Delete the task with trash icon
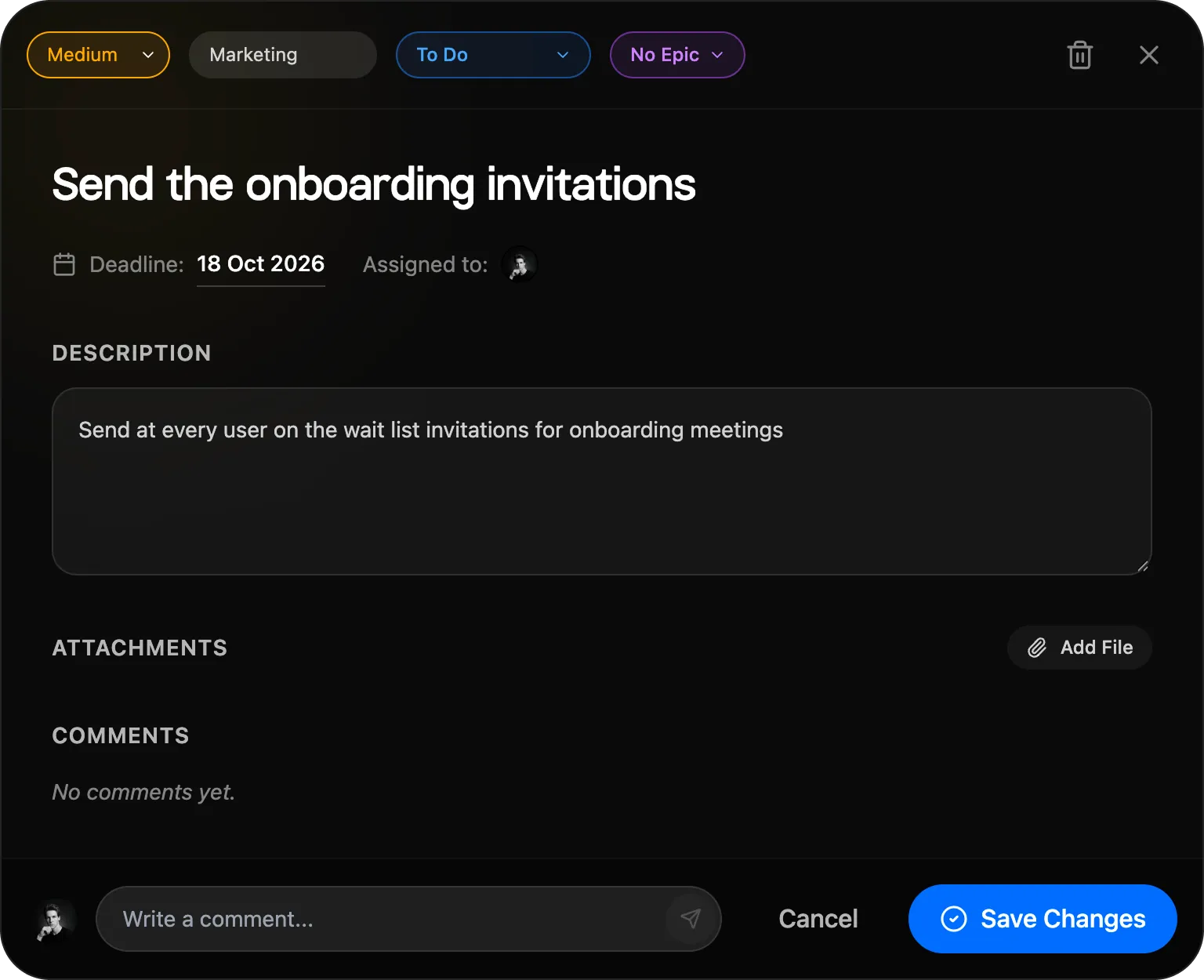The width and height of the screenshot is (1204, 980). tap(1079, 55)
